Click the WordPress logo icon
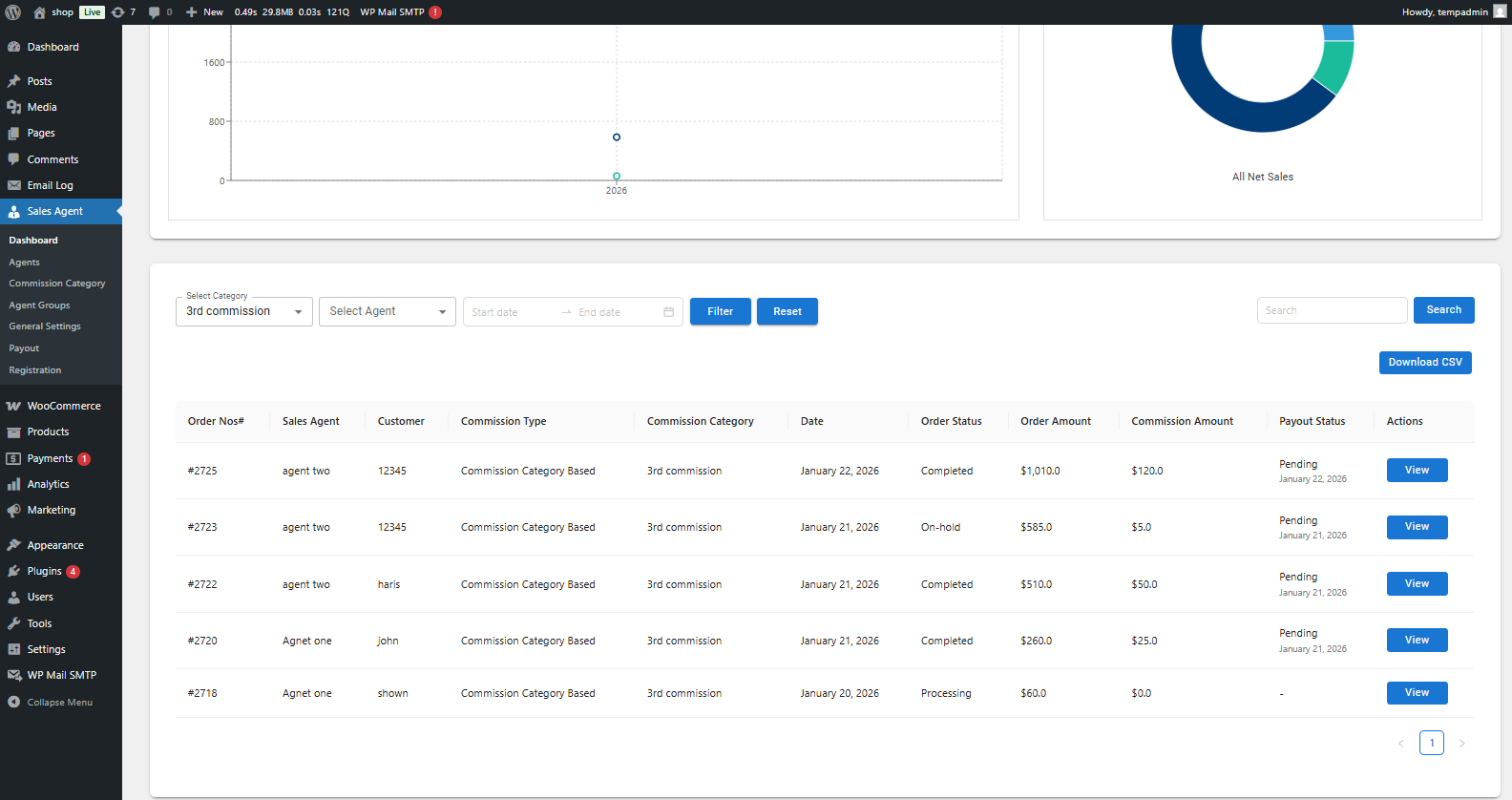The width and height of the screenshot is (1512, 800). tap(13, 12)
